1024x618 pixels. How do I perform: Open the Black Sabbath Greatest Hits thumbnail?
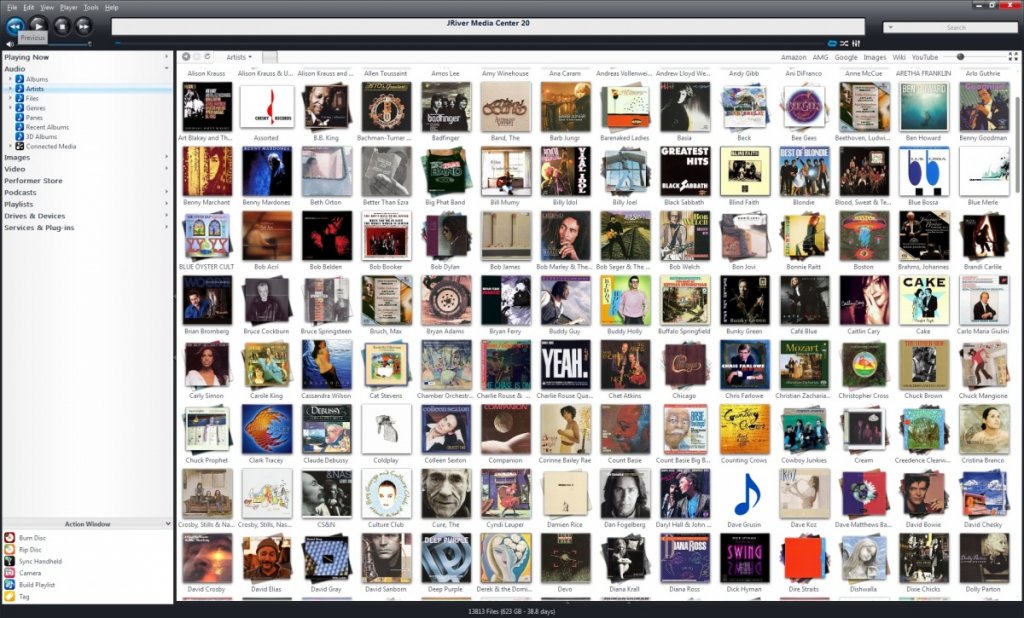pos(684,171)
